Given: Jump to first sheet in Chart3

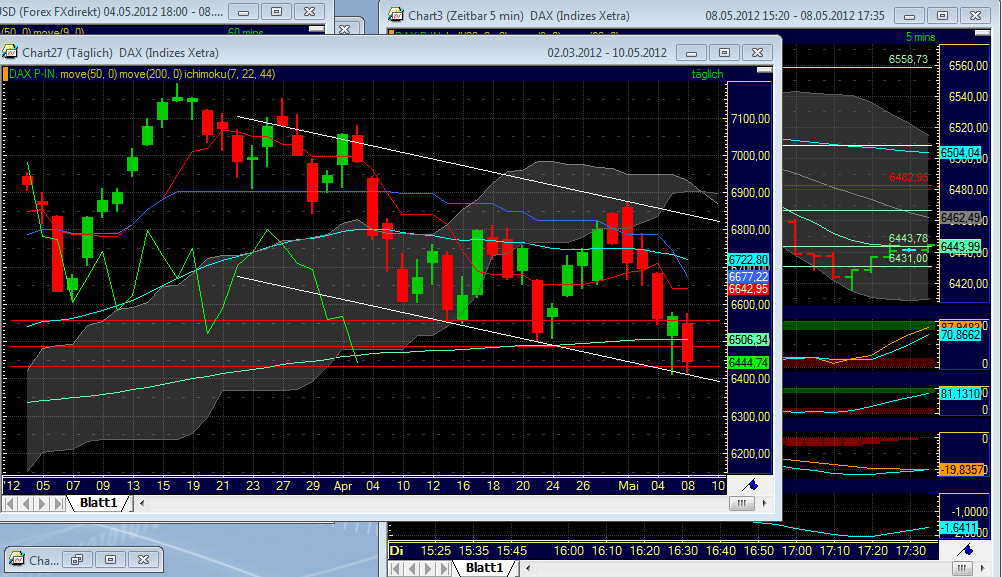Looking at the screenshot, I should click(x=396, y=568).
